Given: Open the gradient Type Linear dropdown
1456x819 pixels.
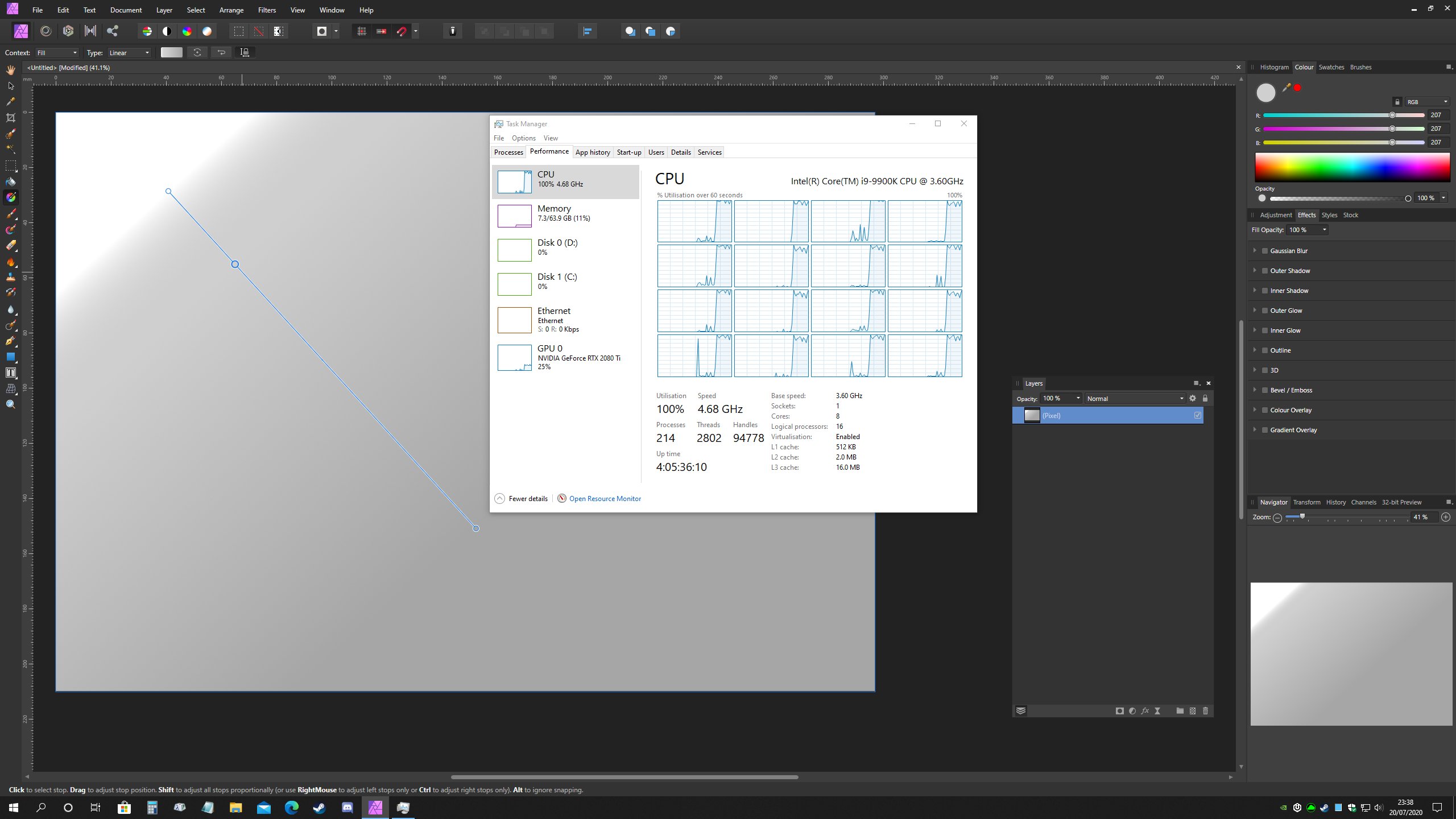Looking at the screenshot, I should [x=130, y=53].
